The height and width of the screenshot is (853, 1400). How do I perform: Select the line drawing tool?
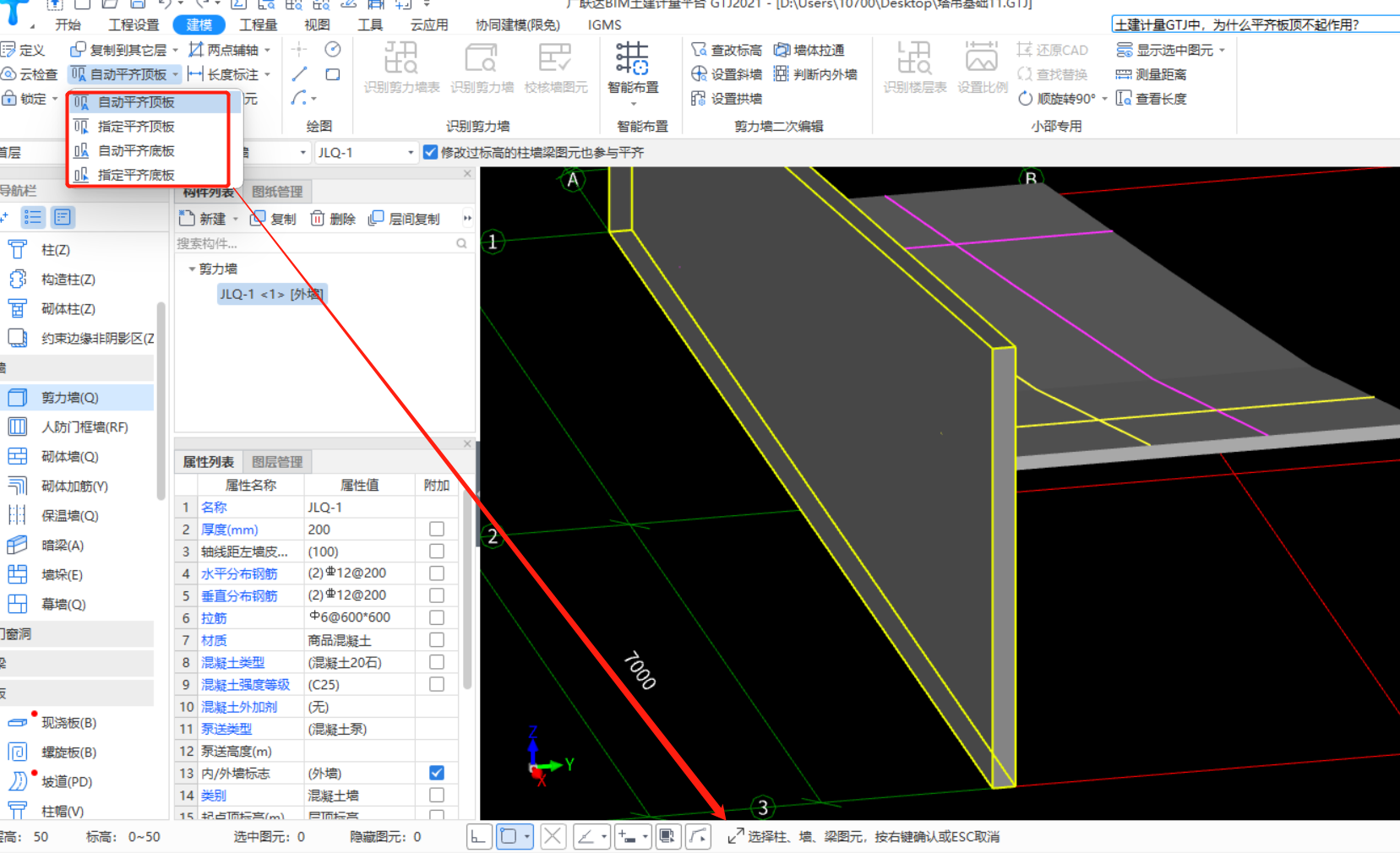click(299, 74)
